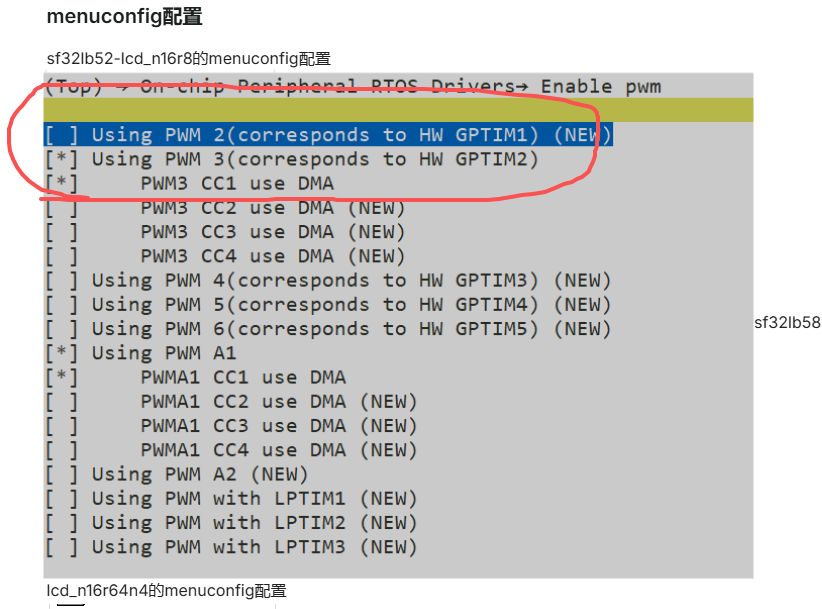Click the menuconfig配置 section heading
This screenshot has height=609, width=822.
click(125, 17)
